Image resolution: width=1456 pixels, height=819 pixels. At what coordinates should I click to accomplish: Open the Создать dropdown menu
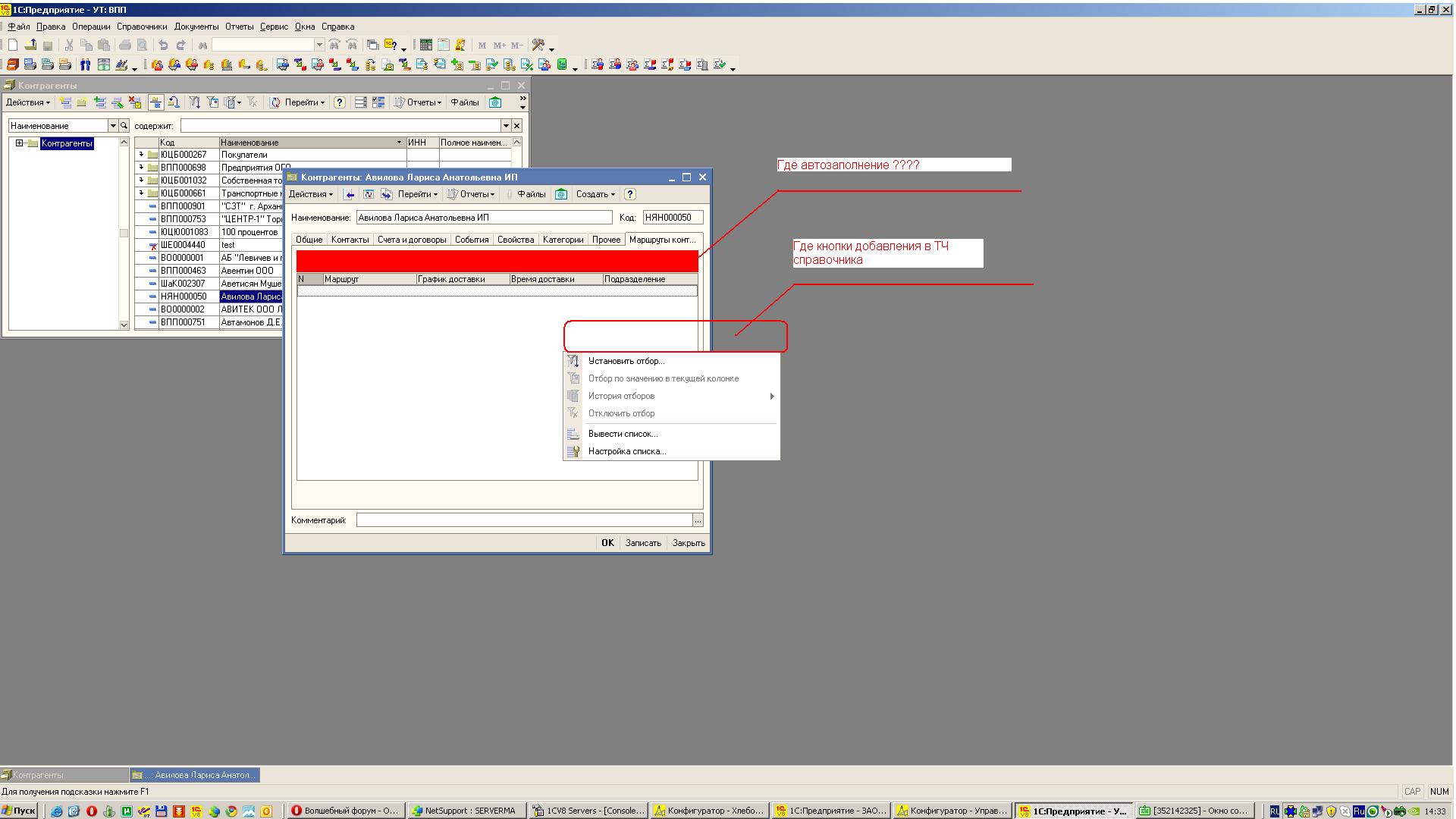click(595, 194)
